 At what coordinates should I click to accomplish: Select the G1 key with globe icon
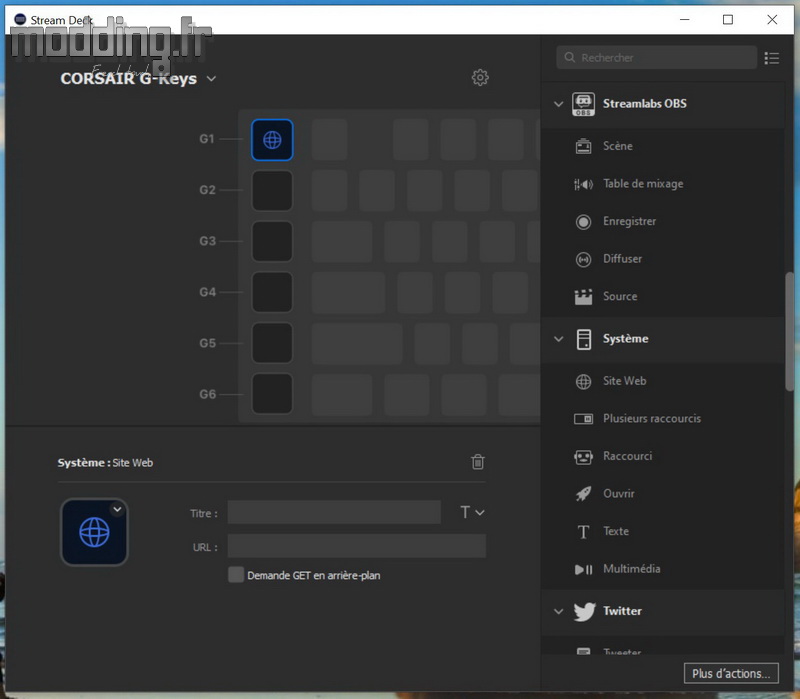pyautogui.click(x=272, y=140)
